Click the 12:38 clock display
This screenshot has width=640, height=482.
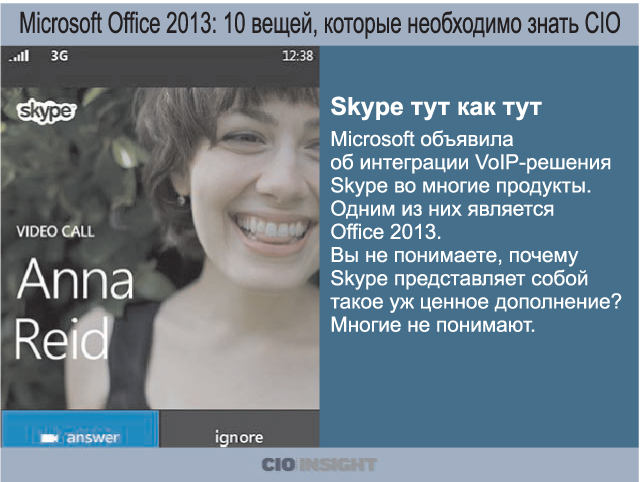(298, 56)
